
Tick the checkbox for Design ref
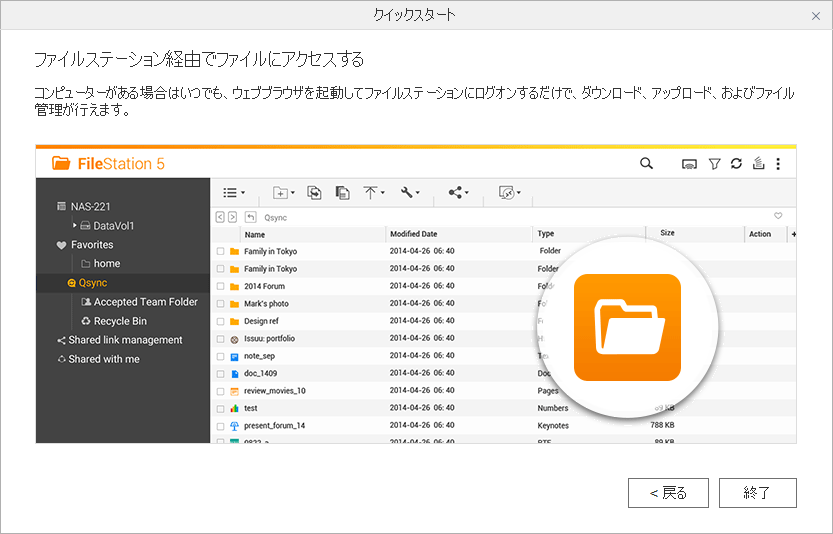pyautogui.click(x=220, y=321)
